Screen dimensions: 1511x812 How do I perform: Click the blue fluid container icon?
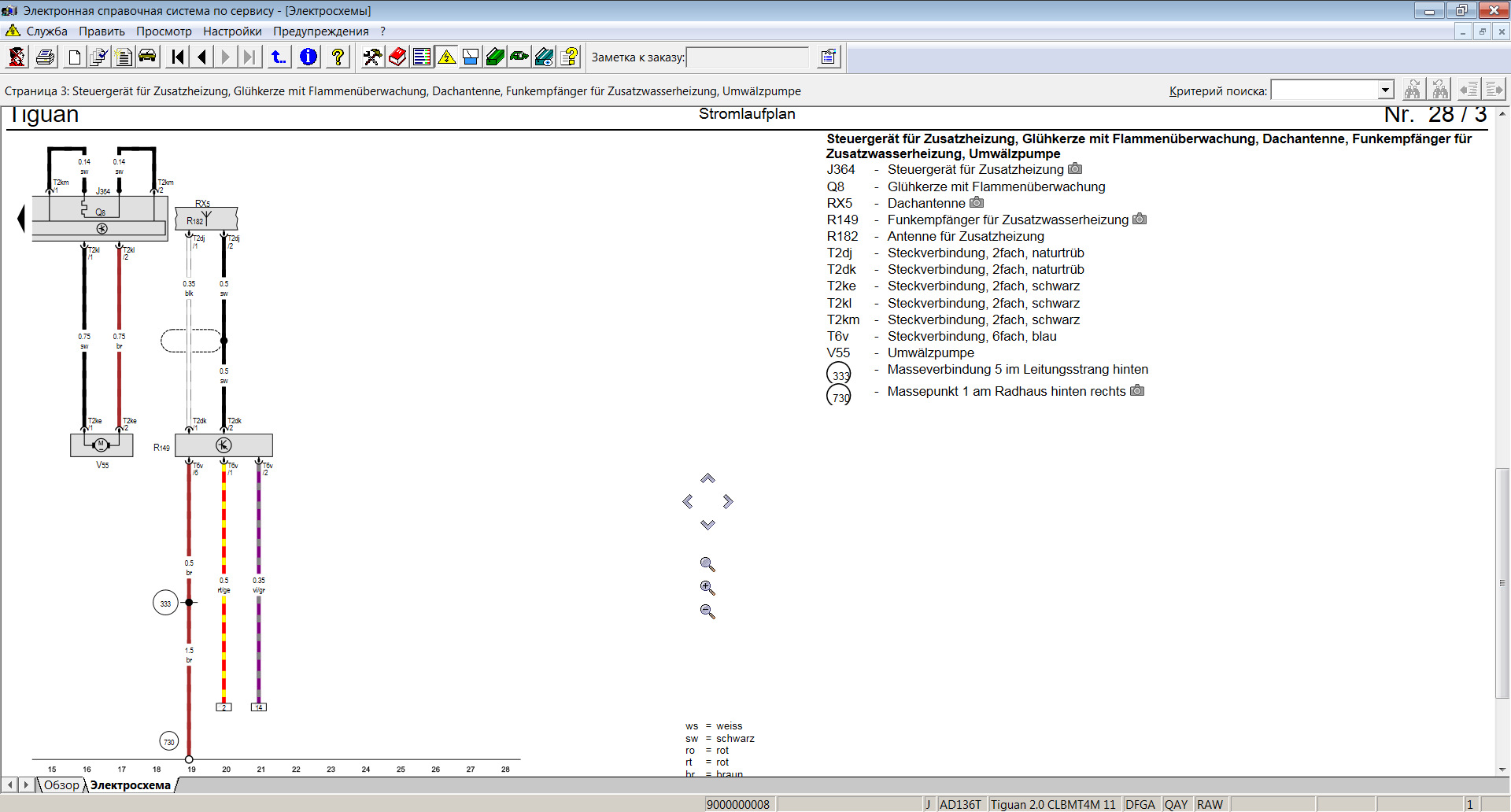coord(471,57)
